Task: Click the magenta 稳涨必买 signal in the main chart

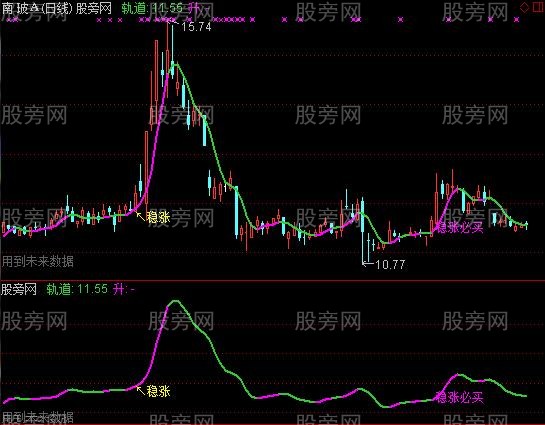Action: (459, 228)
